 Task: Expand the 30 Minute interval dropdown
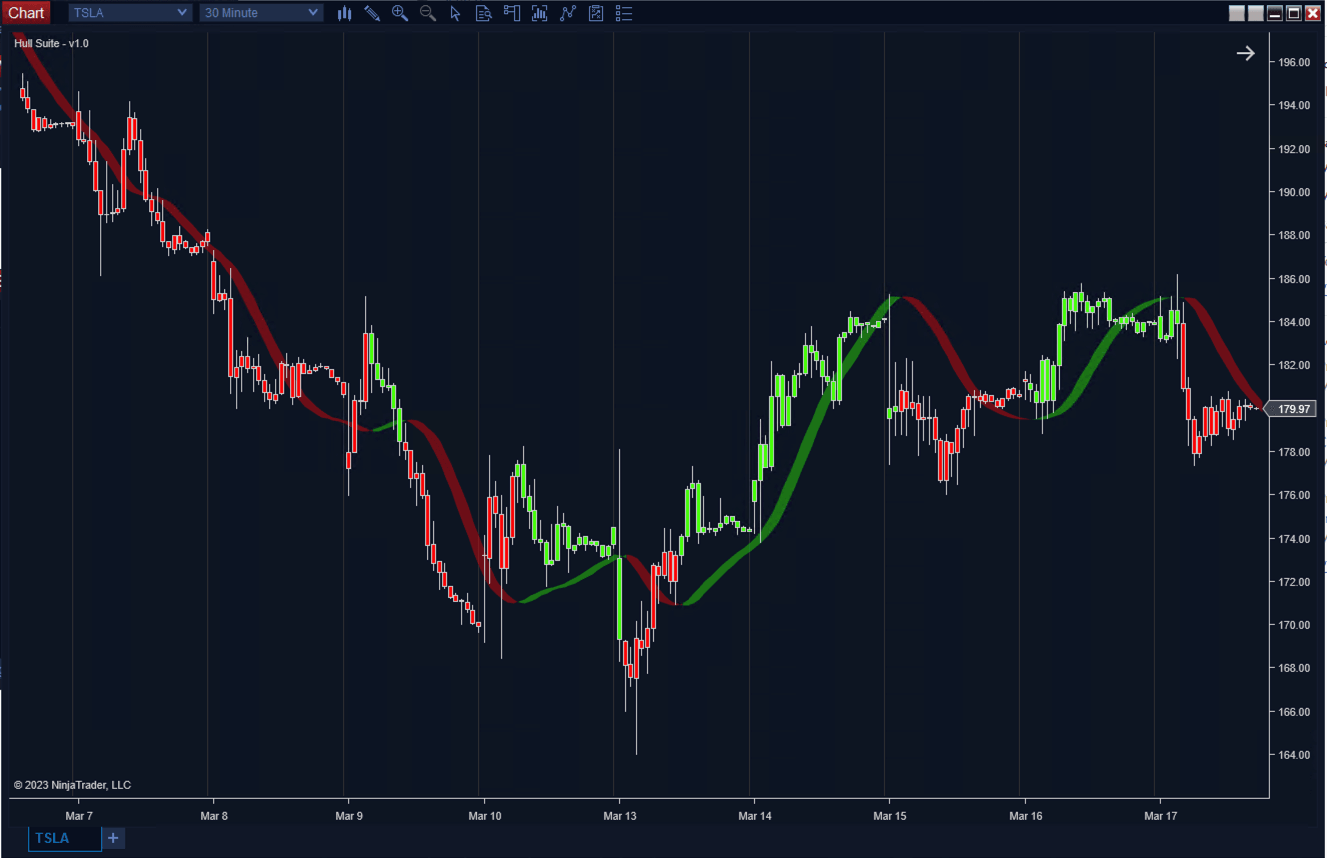coord(313,13)
